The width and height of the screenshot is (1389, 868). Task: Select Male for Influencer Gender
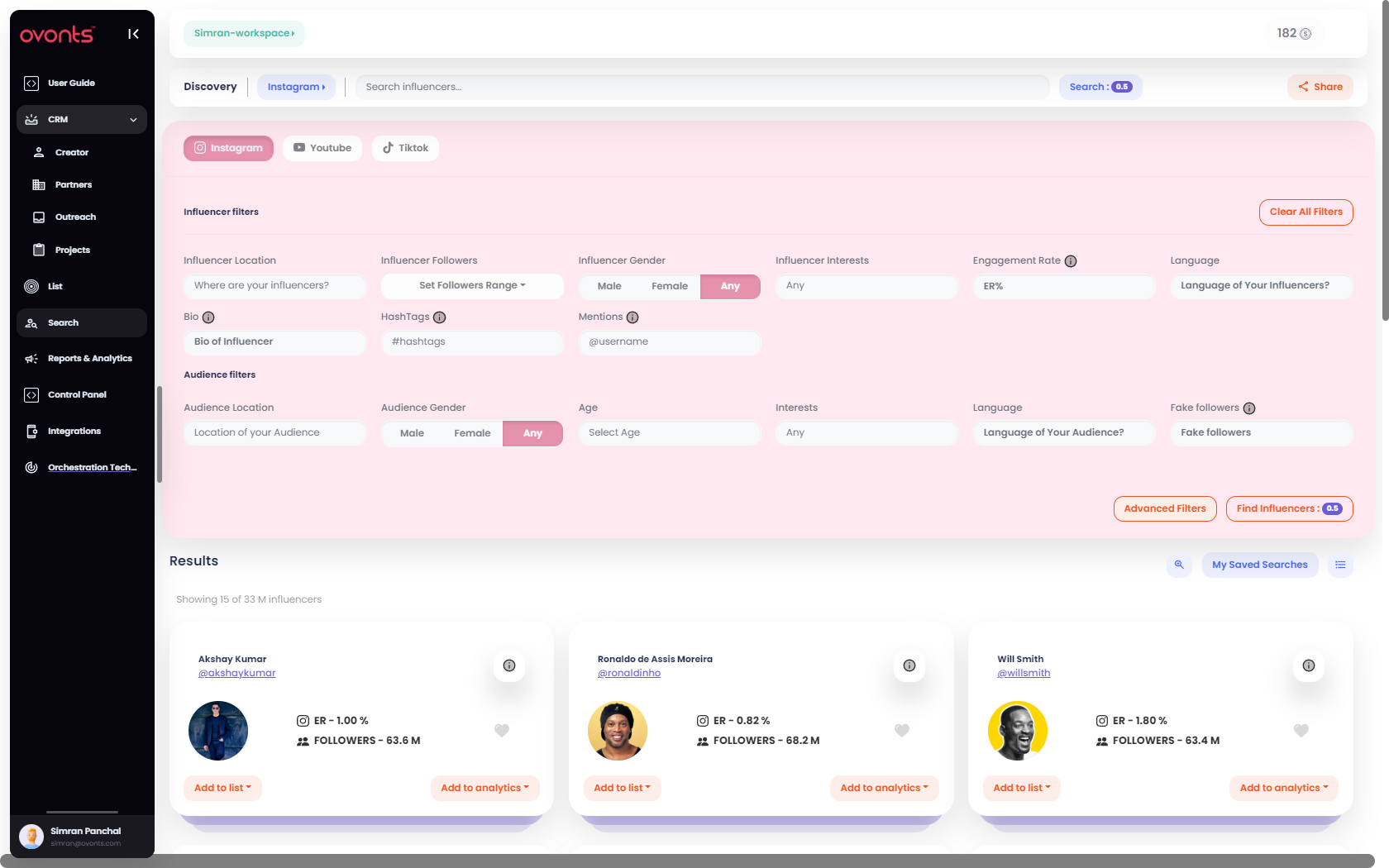(609, 286)
